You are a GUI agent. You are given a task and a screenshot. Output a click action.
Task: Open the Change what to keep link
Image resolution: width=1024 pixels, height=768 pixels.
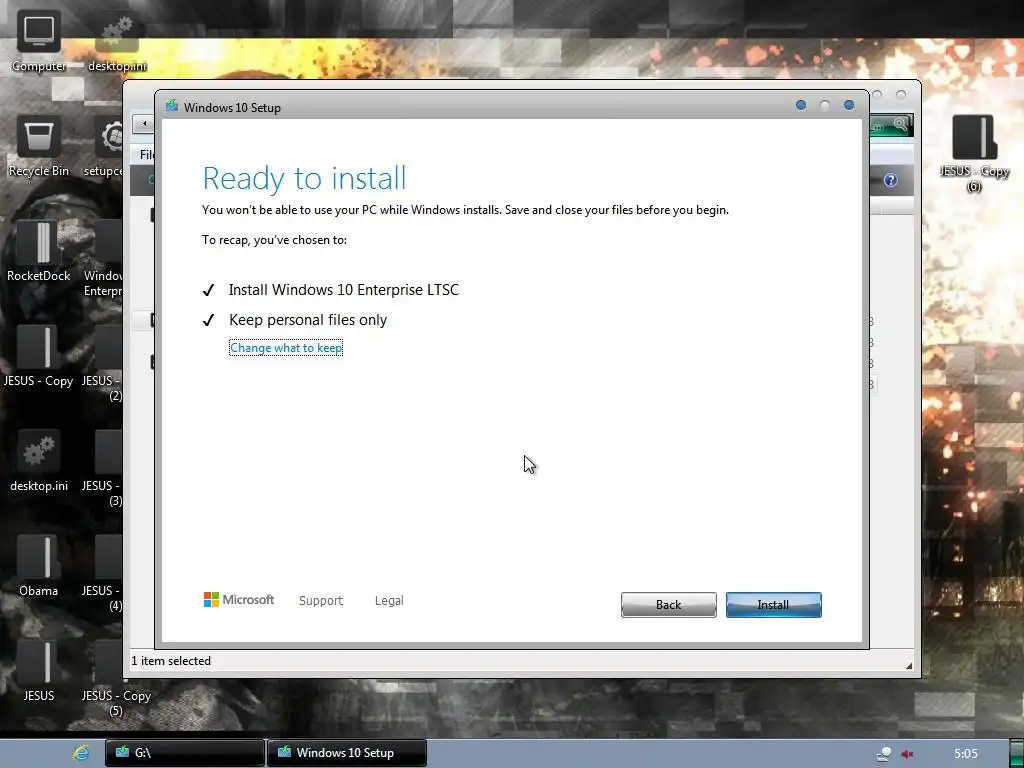(286, 348)
